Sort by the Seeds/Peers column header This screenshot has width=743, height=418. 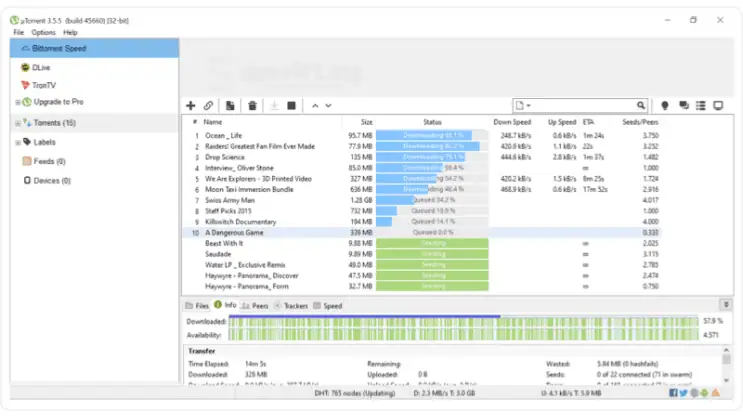[640, 122]
